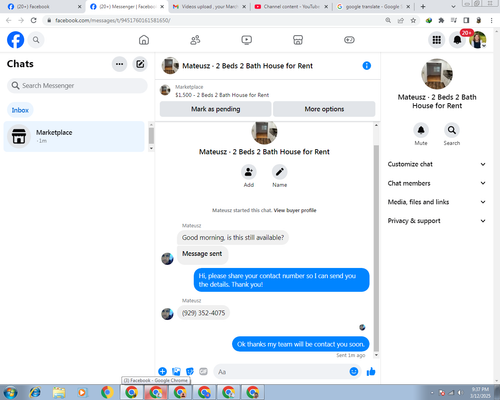Click Mark as pending button
Image resolution: width=500 pixels, height=400 pixels.
(215, 109)
